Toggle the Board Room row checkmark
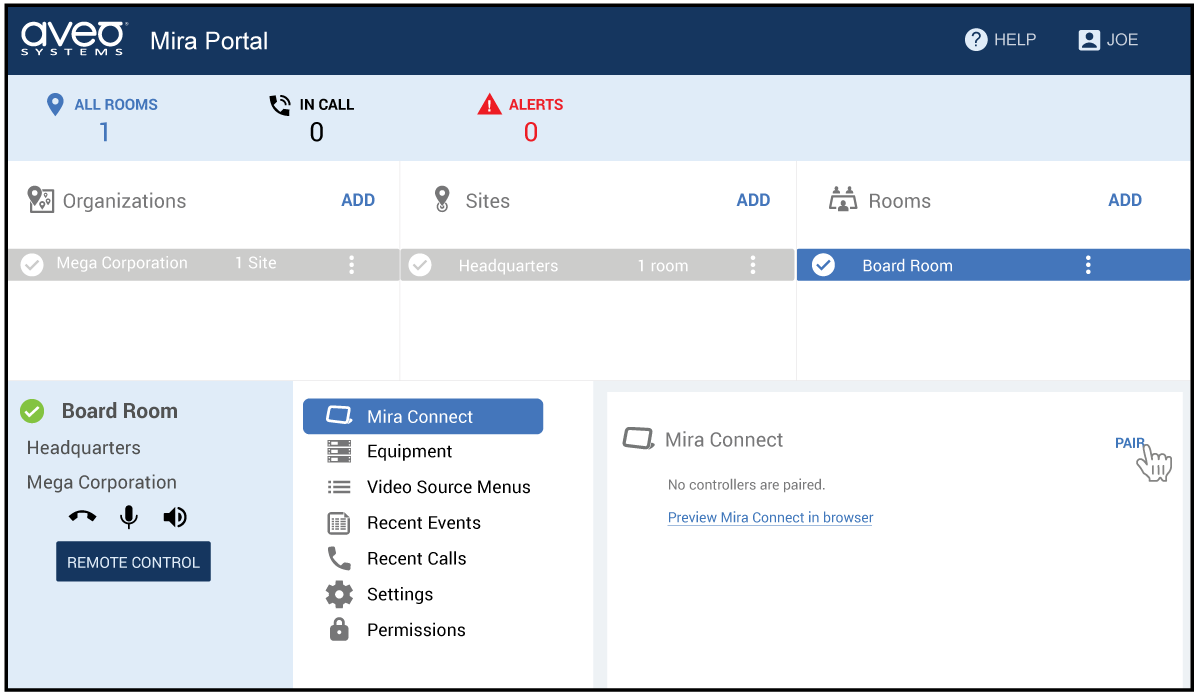The height and width of the screenshot is (696, 1200). (x=823, y=265)
